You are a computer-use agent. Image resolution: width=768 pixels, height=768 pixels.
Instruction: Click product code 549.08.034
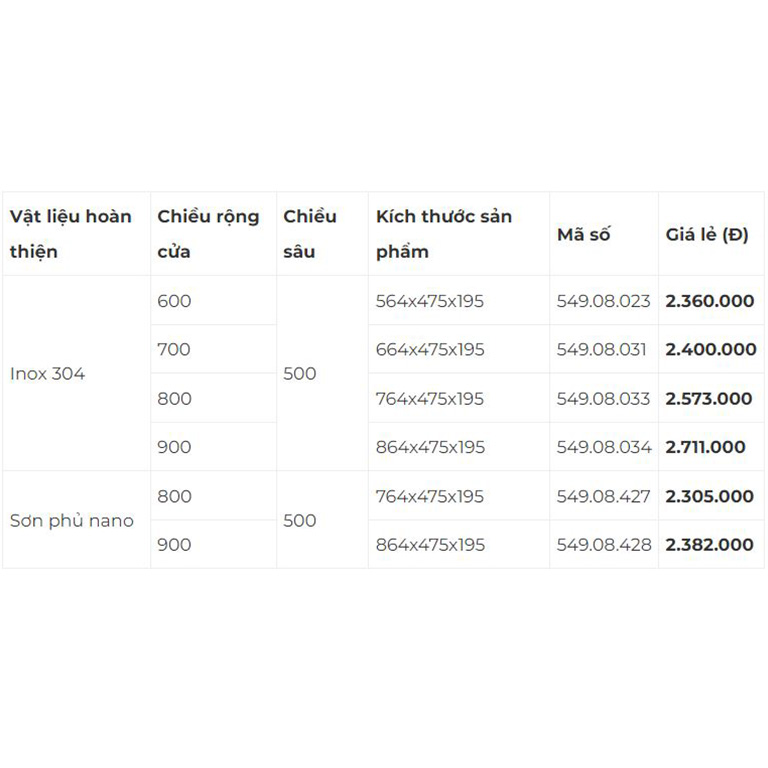coord(604,447)
